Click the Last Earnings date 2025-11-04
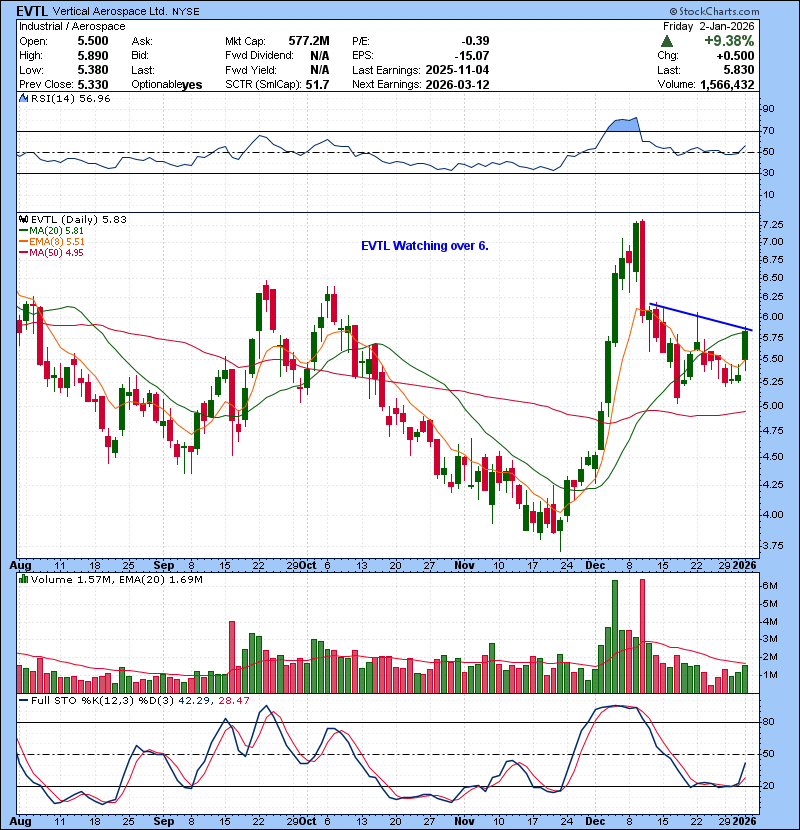800x830 pixels. 457,70
